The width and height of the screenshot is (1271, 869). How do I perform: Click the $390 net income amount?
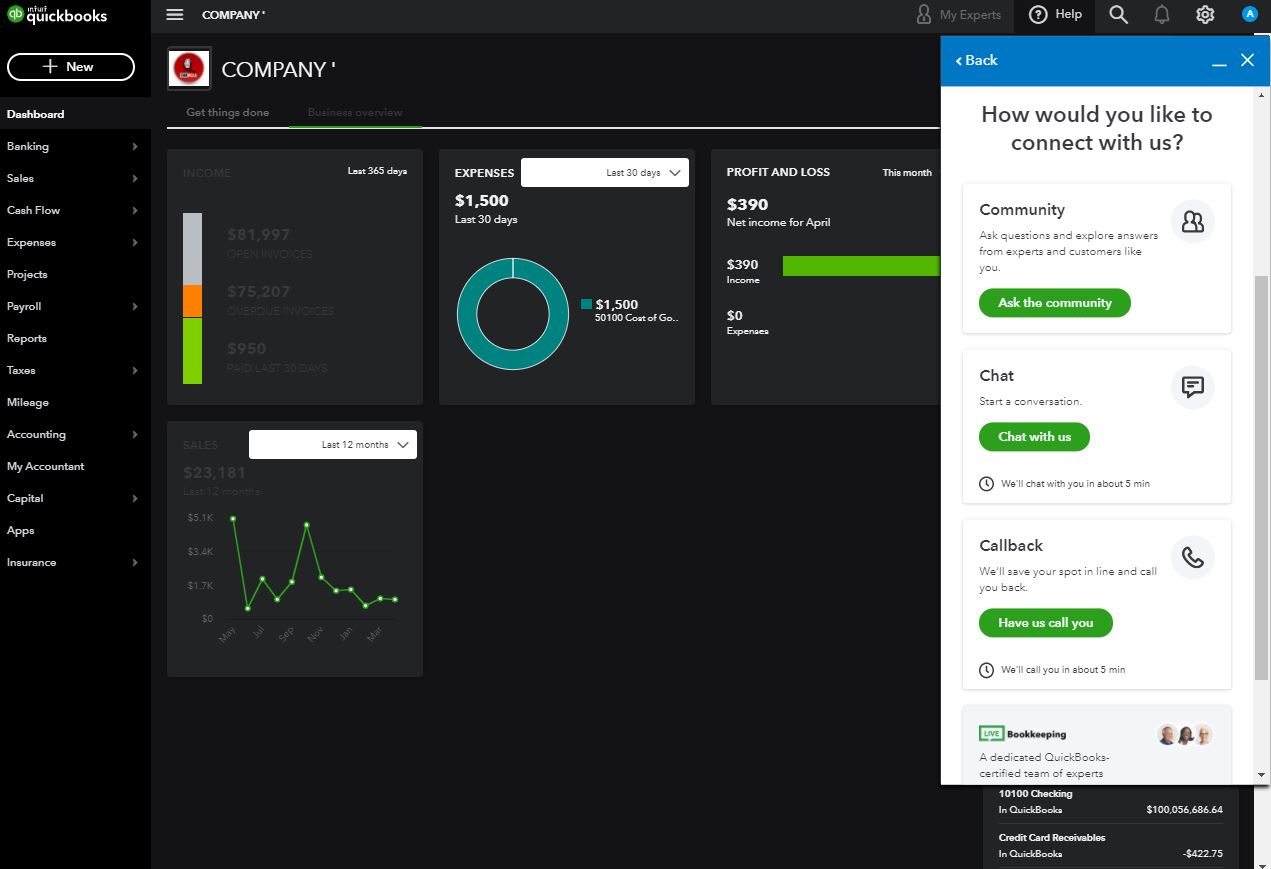[x=747, y=204]
